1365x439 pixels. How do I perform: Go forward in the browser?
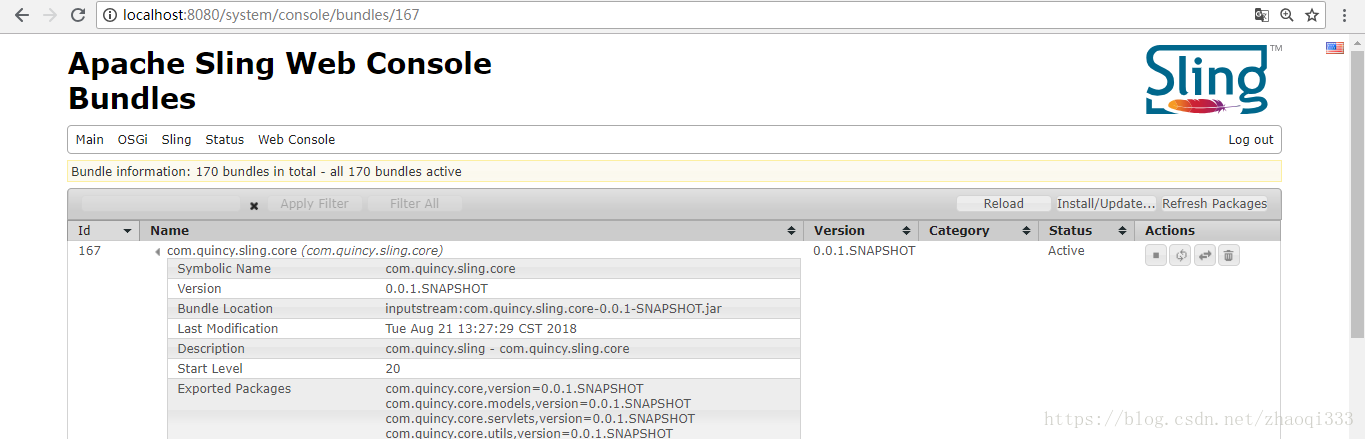(x=49, y=15)
